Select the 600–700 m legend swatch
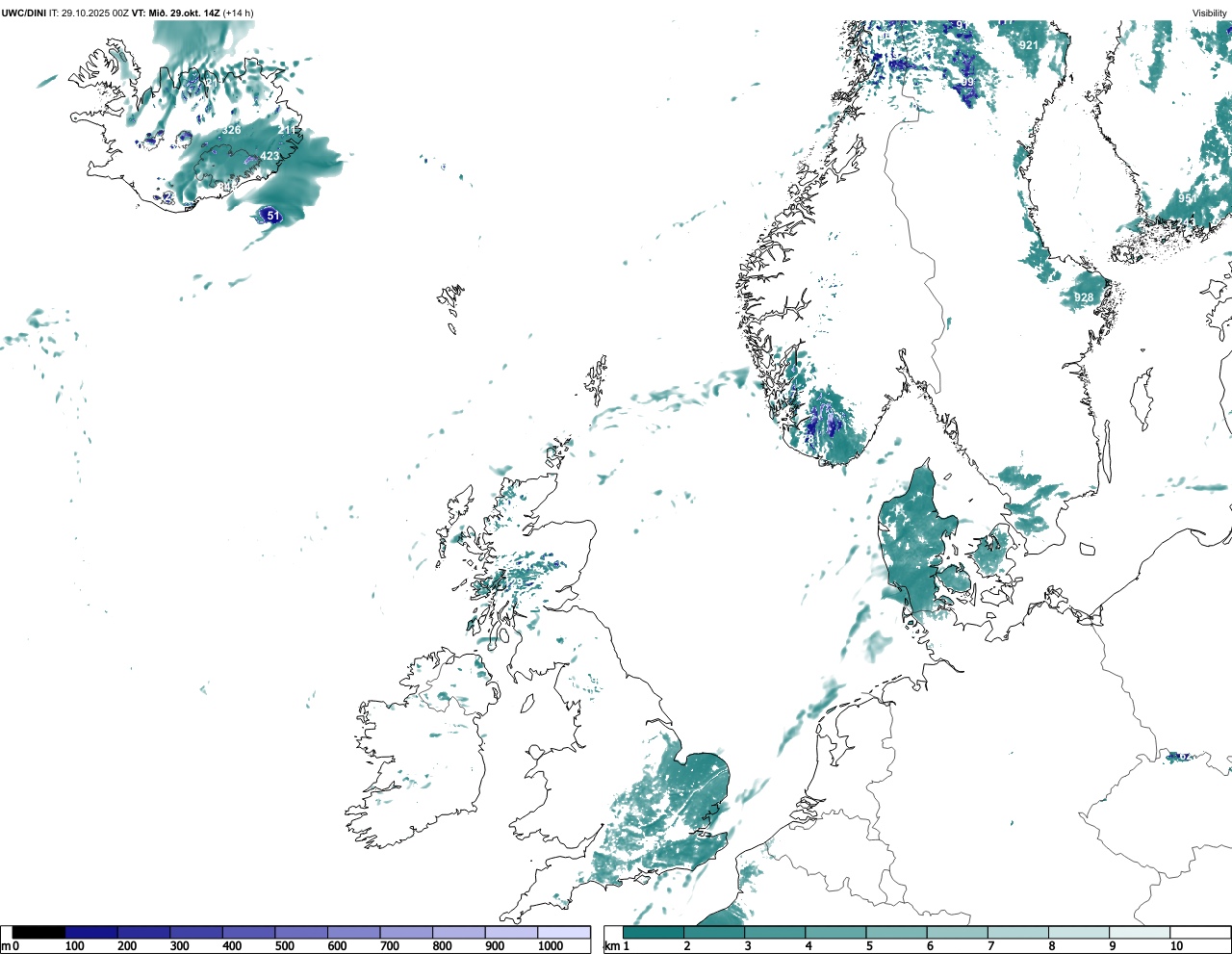Image resolution: width=1232 pixels, height=954 pixels. point(354,932)
